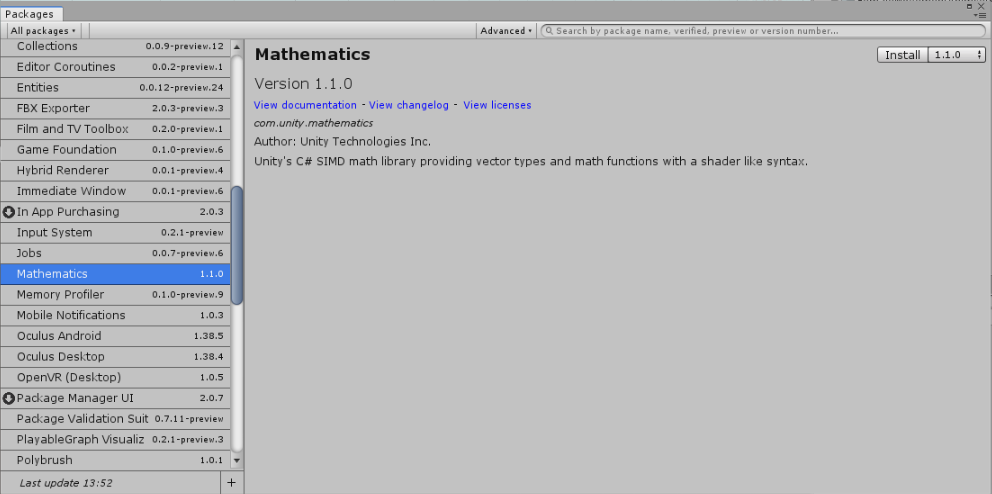Click the search magnifier icon
The width and height of the screenshot is (992, 494).
click(x=549, y=31)
